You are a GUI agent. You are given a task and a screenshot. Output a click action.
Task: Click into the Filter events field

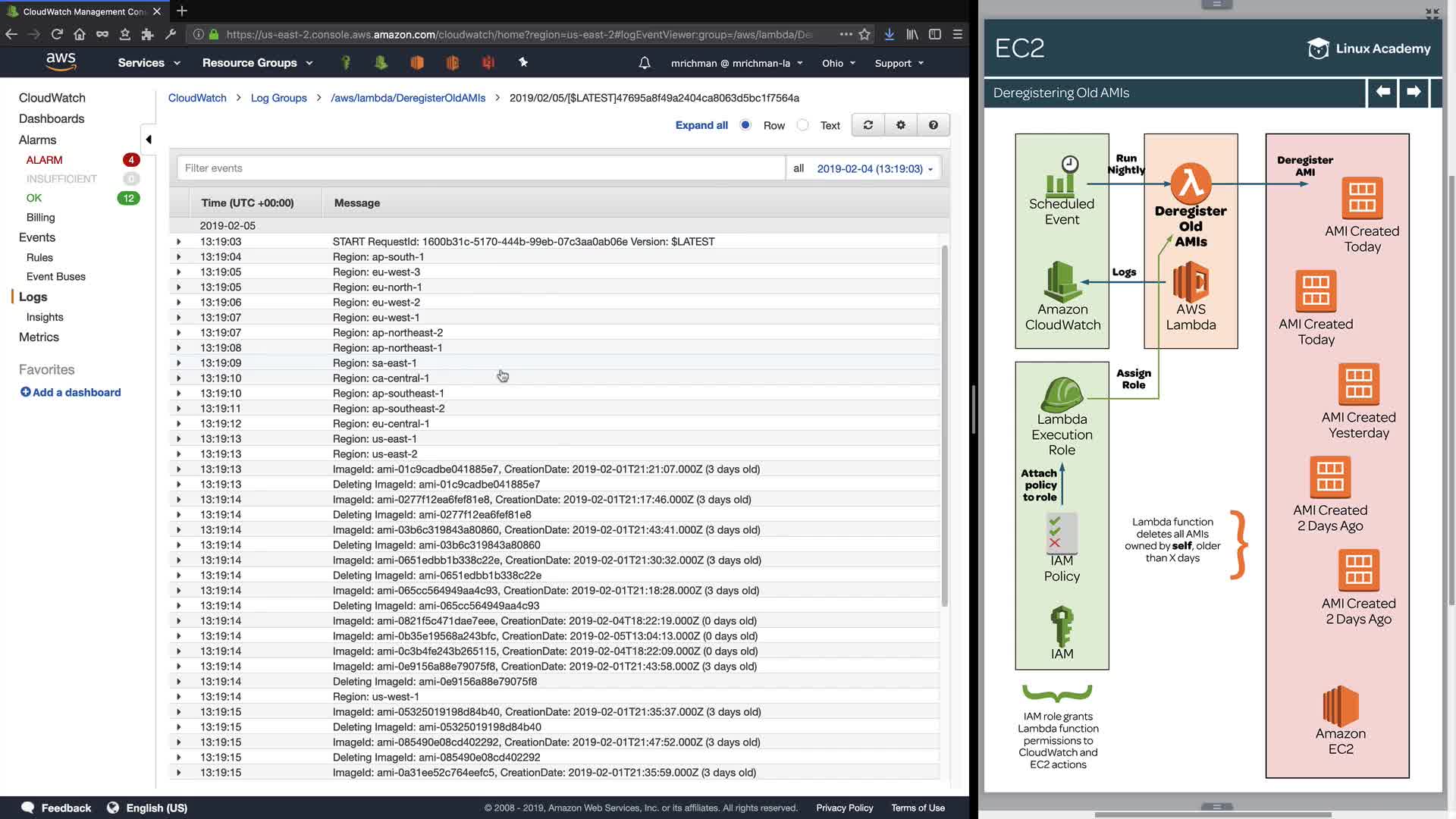[x=481, y=168]
